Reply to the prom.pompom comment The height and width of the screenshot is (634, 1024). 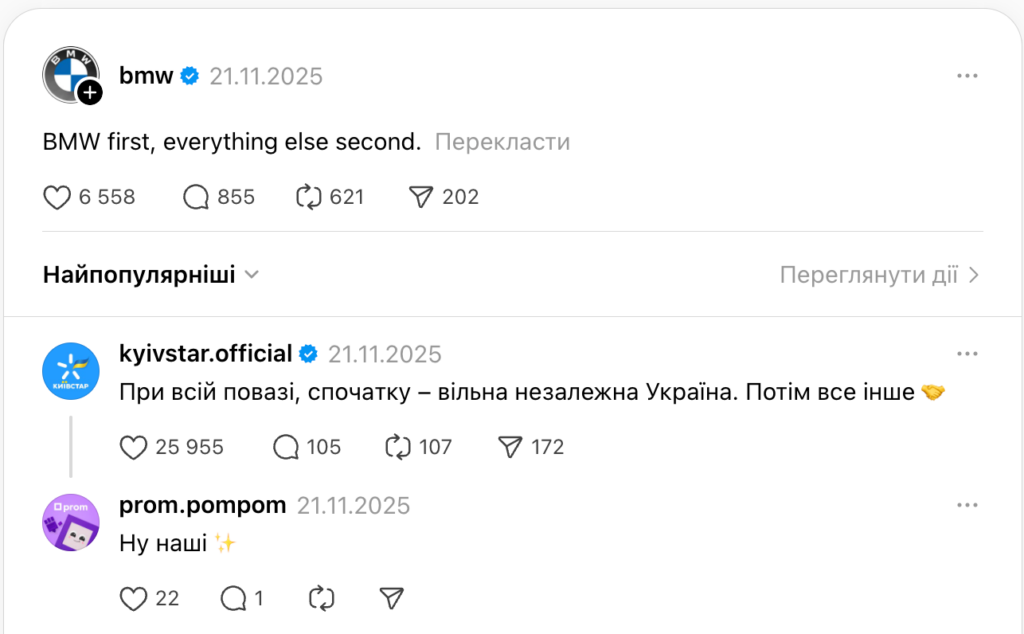coord(233,598)
